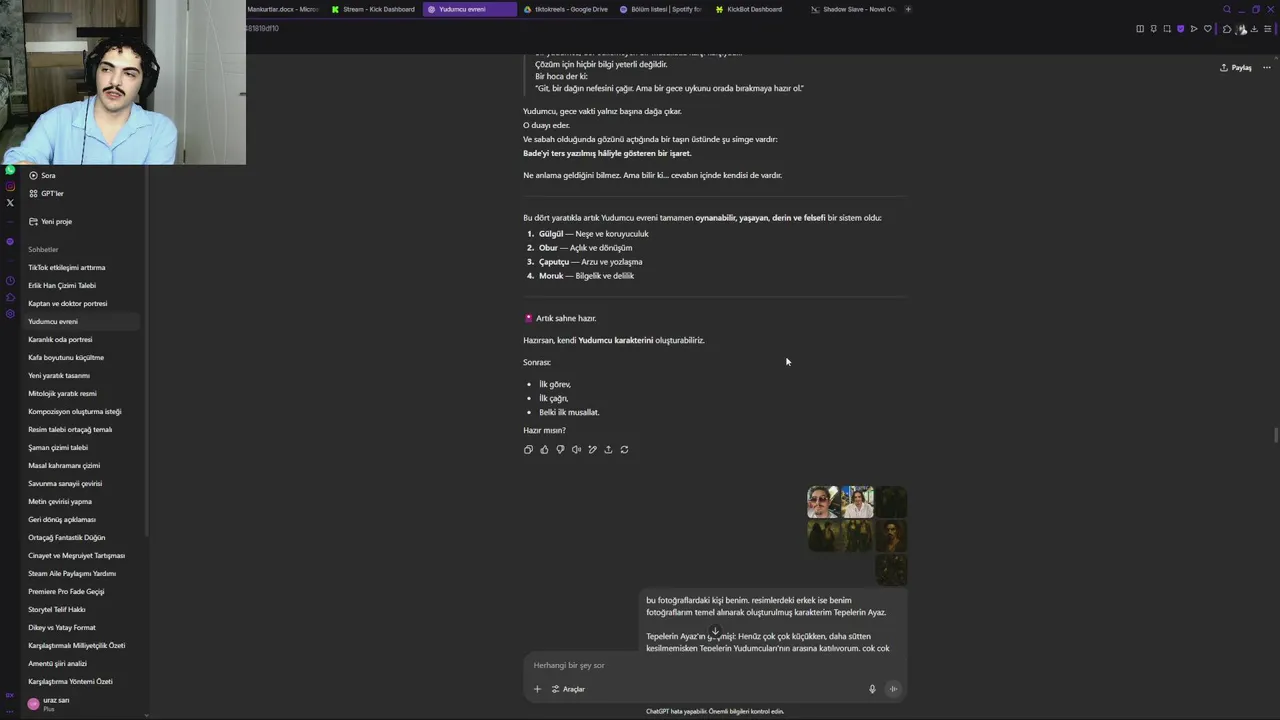Focus the 'Herhangi bir şey sor' prompt field
The width and height of the screenshot is (1280, 720).
pyautogui.click(x=714, y=665)
